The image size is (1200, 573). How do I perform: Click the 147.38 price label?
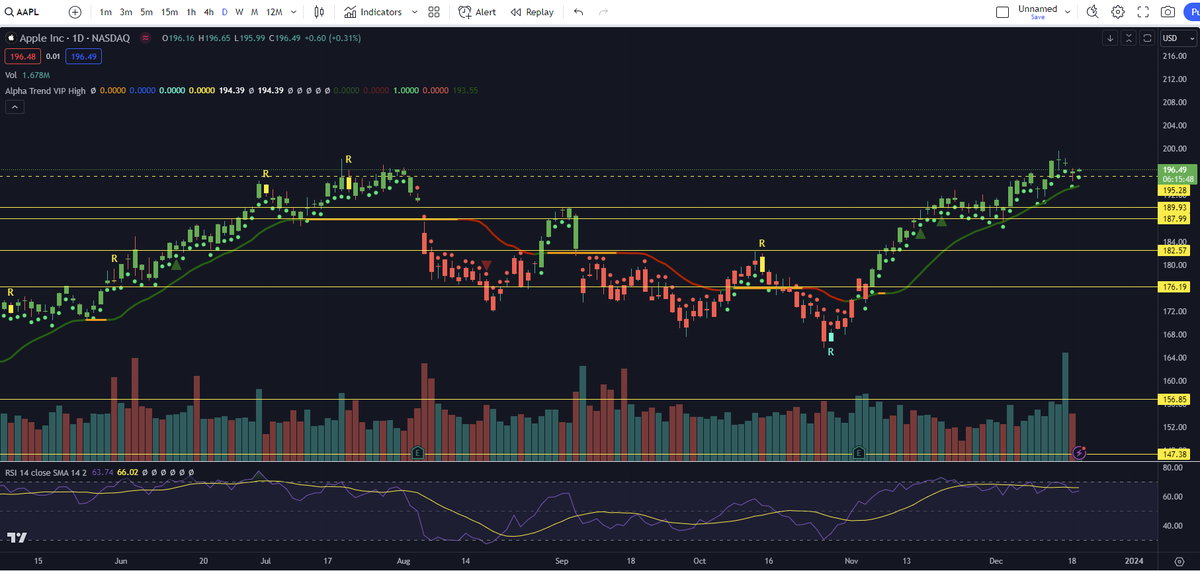coord(1174,454)
